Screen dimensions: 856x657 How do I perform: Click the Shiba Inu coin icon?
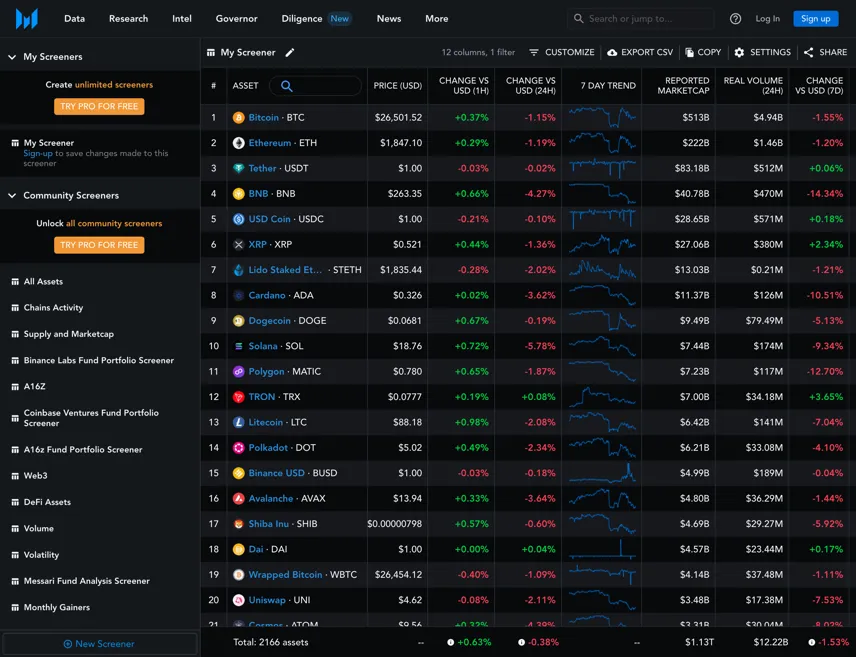pyautogui.click(x=239, y=524)
